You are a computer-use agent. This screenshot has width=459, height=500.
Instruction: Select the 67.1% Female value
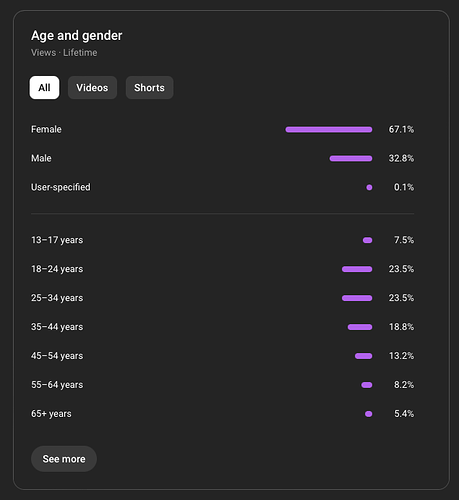[x=401, y=129]
